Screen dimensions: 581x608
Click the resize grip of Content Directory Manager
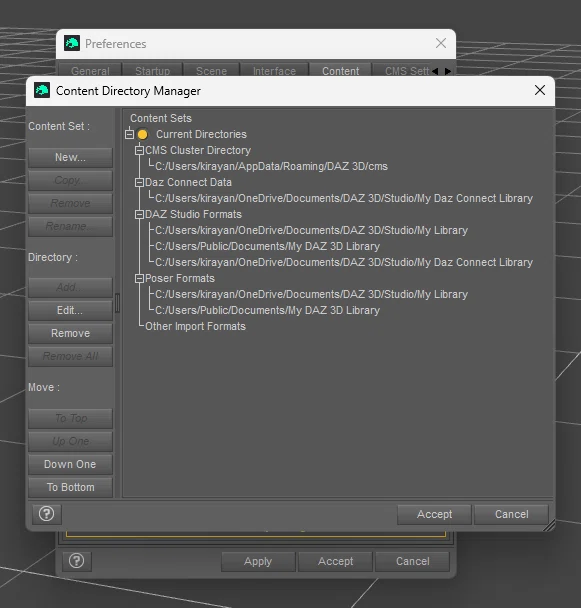549,525
